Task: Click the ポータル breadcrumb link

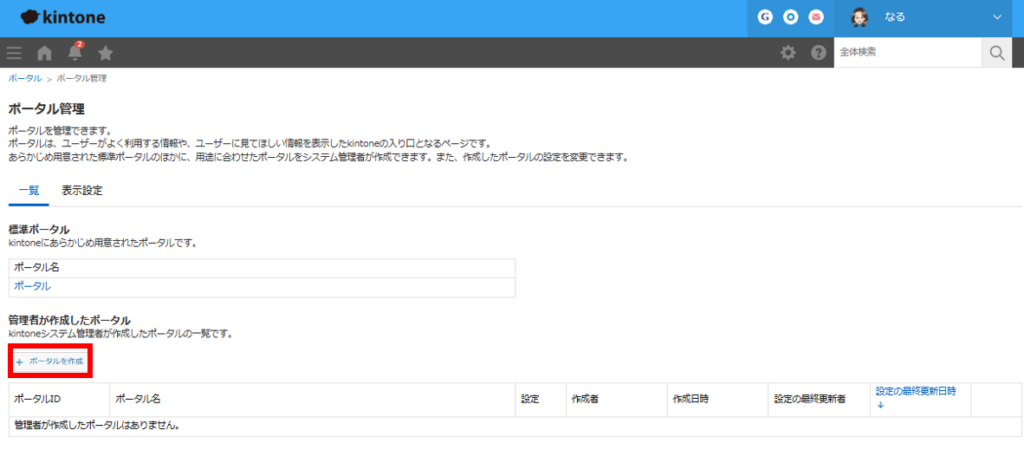Action: [24, 78]
